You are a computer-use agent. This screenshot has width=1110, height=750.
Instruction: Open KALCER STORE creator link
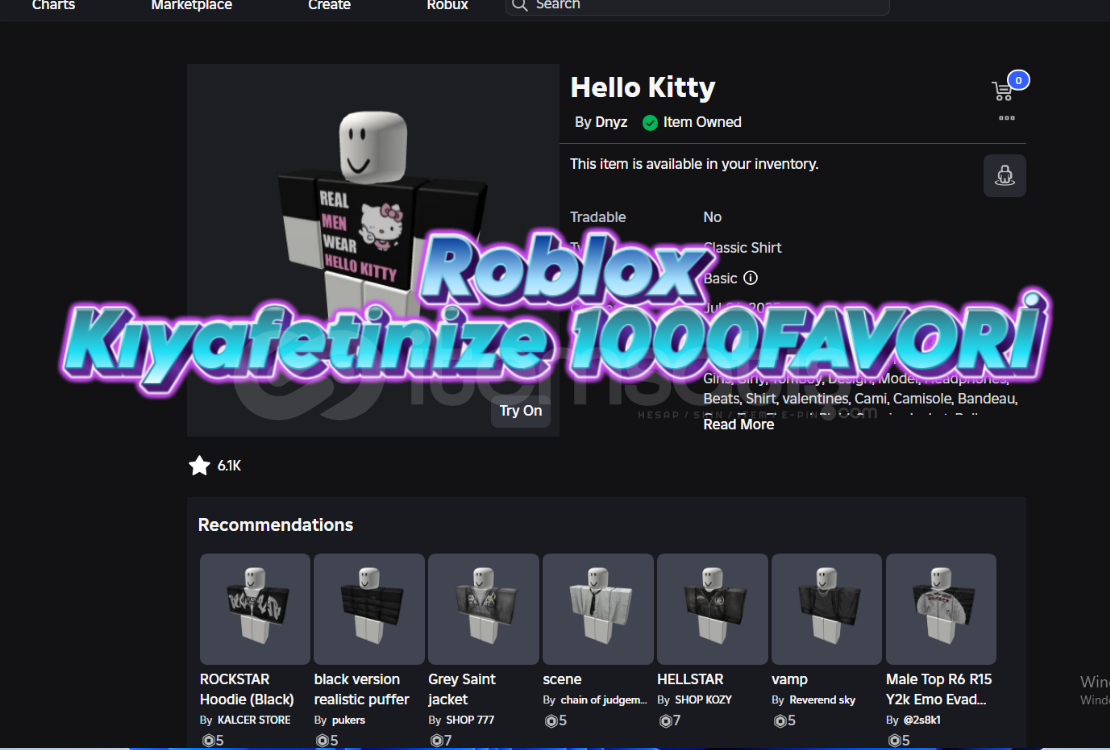click(x=253, y=720)
